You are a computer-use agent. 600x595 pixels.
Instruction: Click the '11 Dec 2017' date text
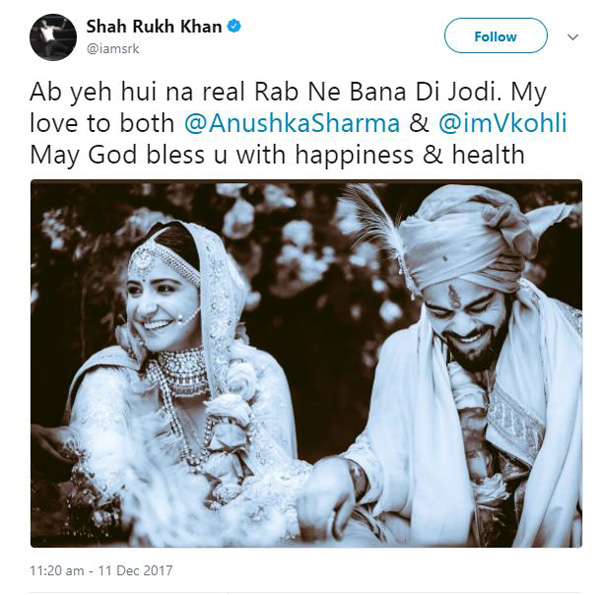point(135,571)
